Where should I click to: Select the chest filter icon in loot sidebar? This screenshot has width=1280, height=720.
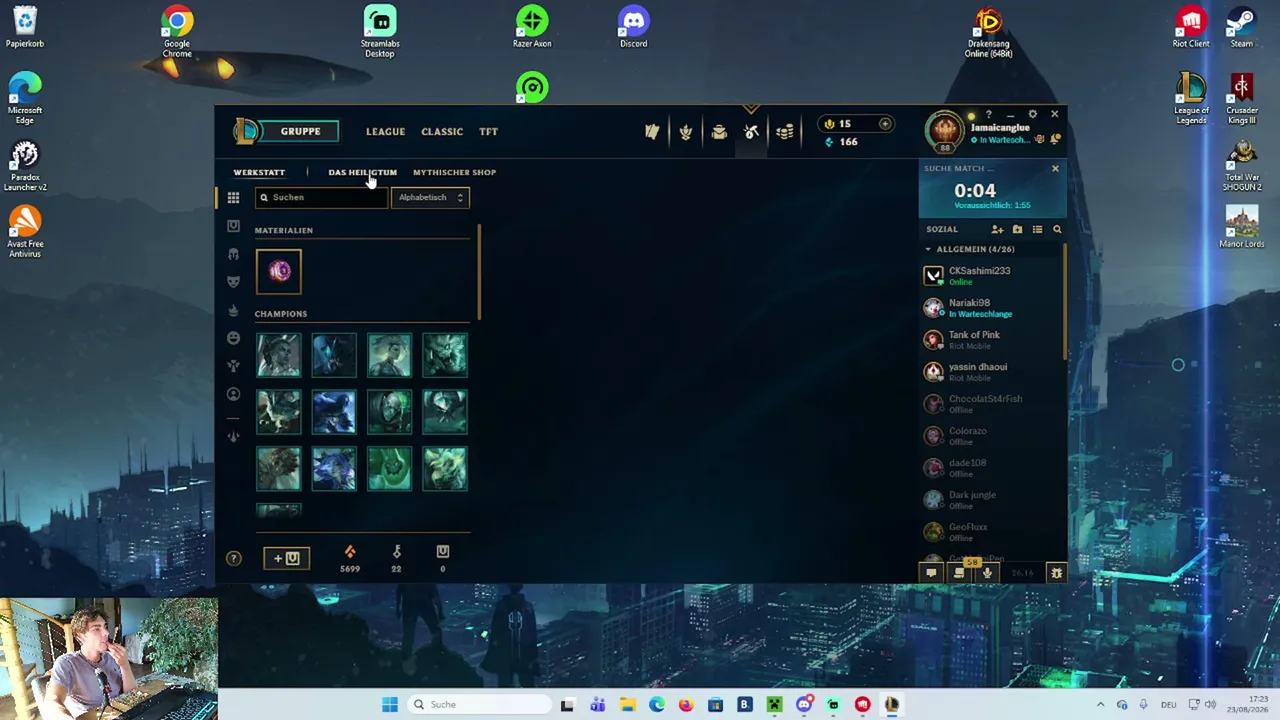tap(233, 226)
